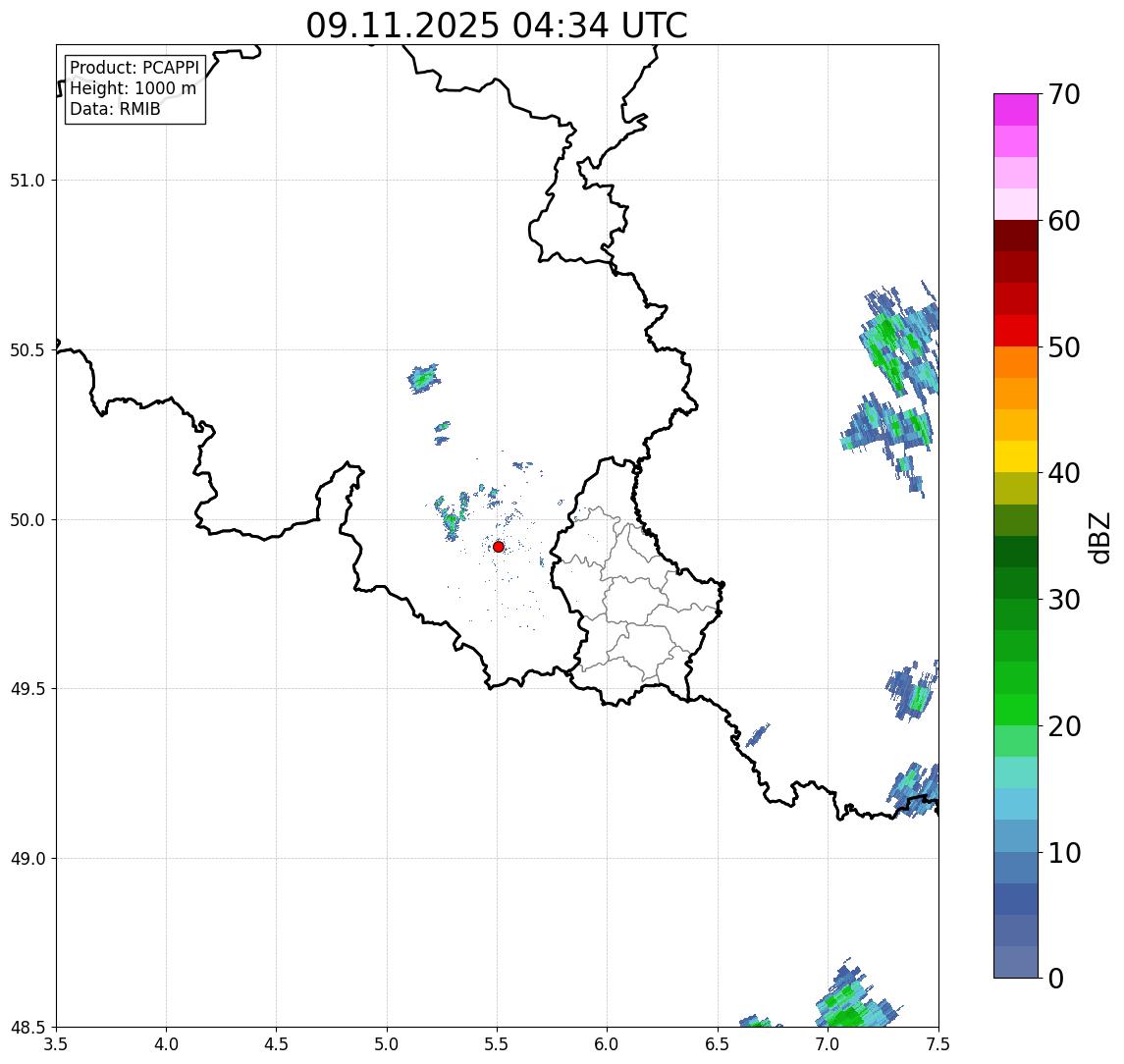Image resolution: width=1124 pixels, height=1064 pixels.
Task: Click the colorbar tick label 50
Action: pos(1064,347)
